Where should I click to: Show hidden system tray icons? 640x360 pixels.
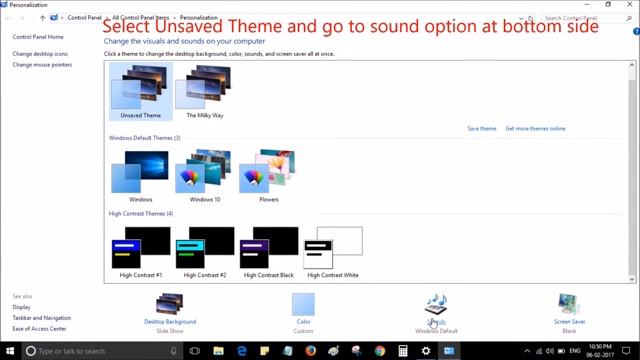tap(527, 351)
